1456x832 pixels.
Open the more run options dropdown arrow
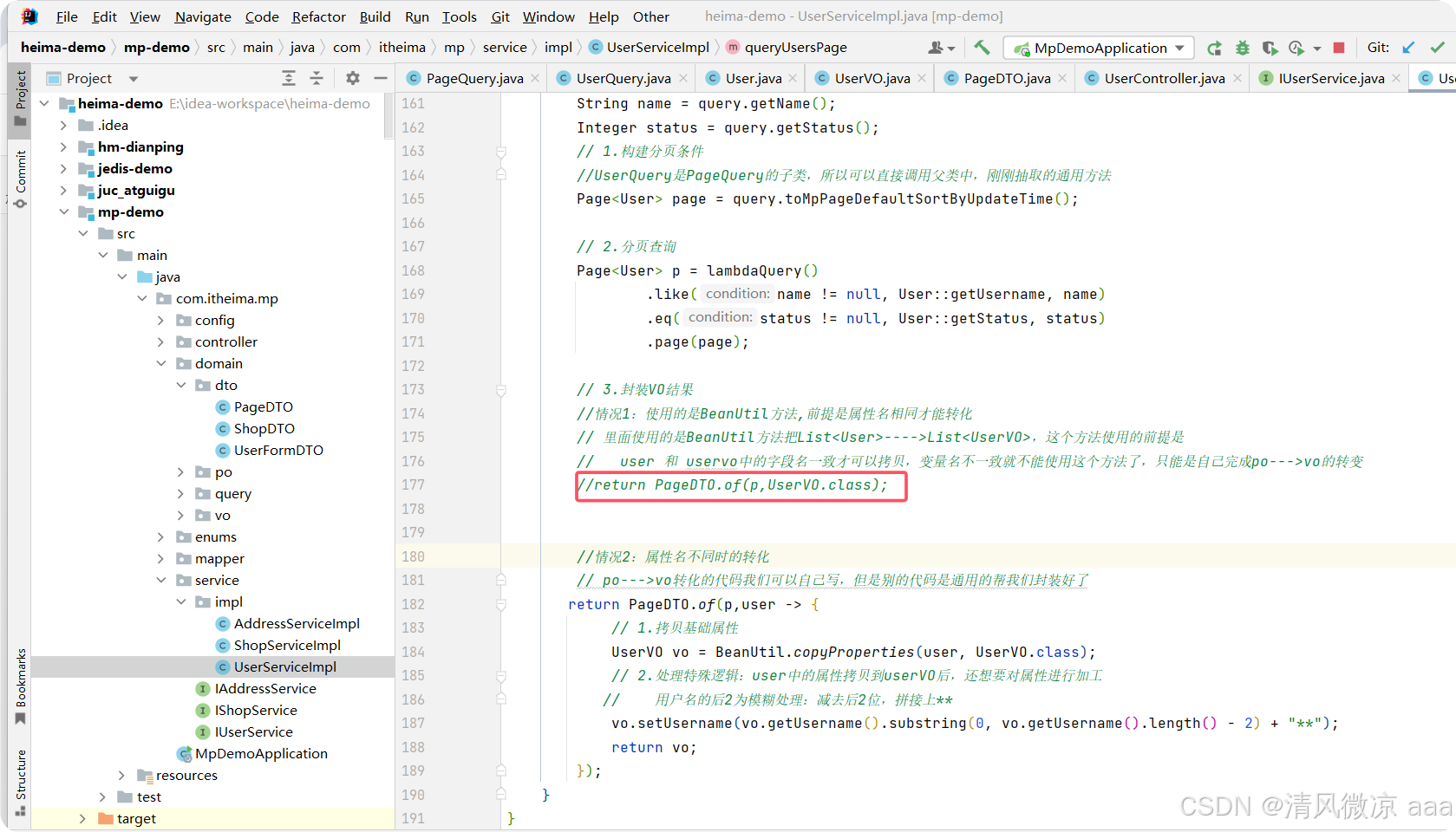point(1317,49)
